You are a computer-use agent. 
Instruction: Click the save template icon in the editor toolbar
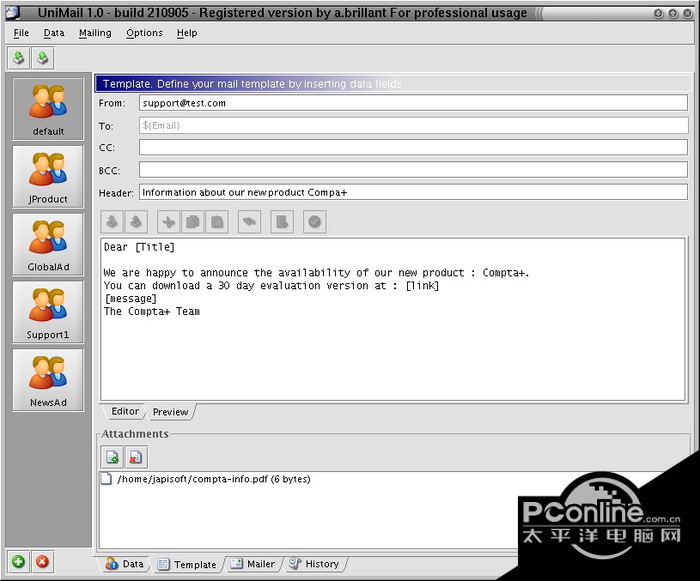click(136, 222)
